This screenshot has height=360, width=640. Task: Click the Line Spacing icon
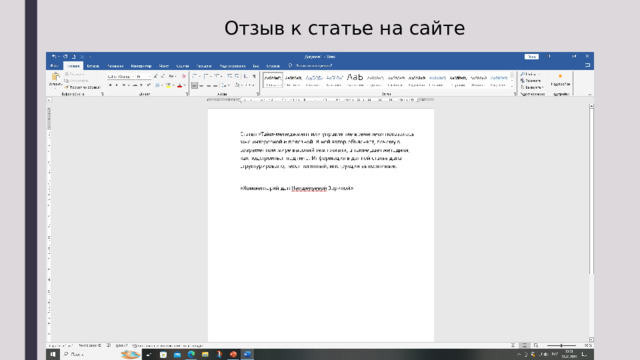tap(224, 86)
